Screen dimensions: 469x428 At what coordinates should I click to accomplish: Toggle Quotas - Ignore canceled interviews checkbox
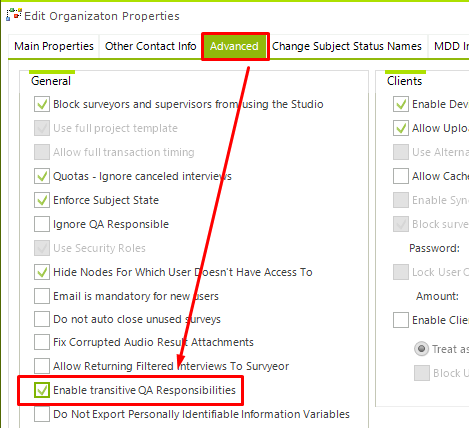point(42,176)
